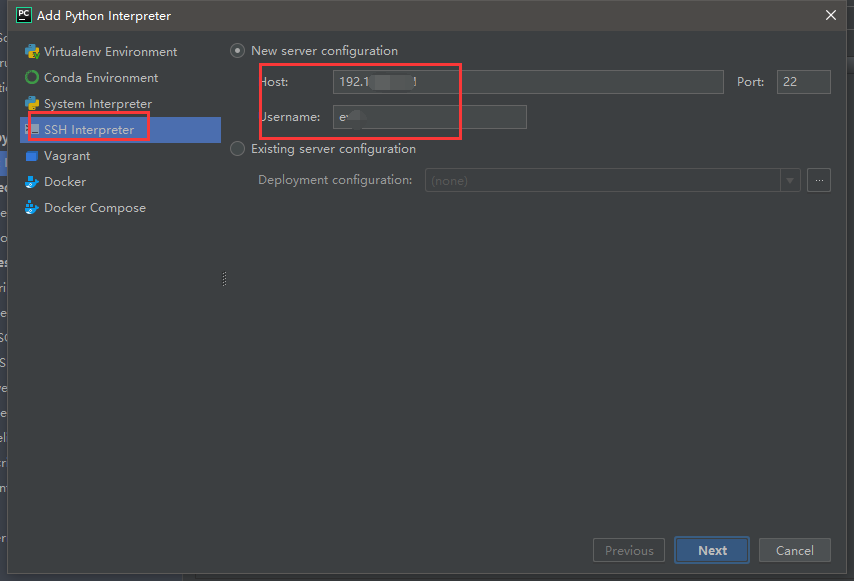Click the green Conda Environment ring icon
The width and height of the screenshot is (854, 581).
[x=32, y=78]
